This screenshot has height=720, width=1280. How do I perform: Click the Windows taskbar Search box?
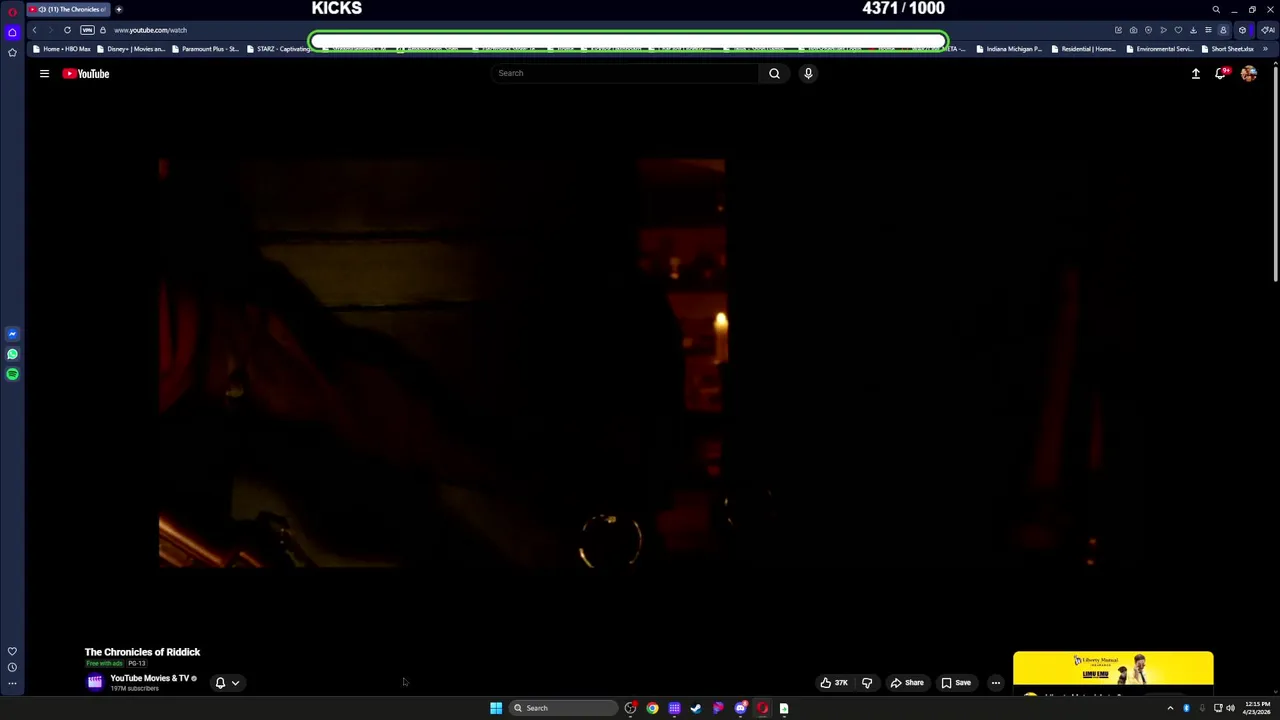(562, 708)
